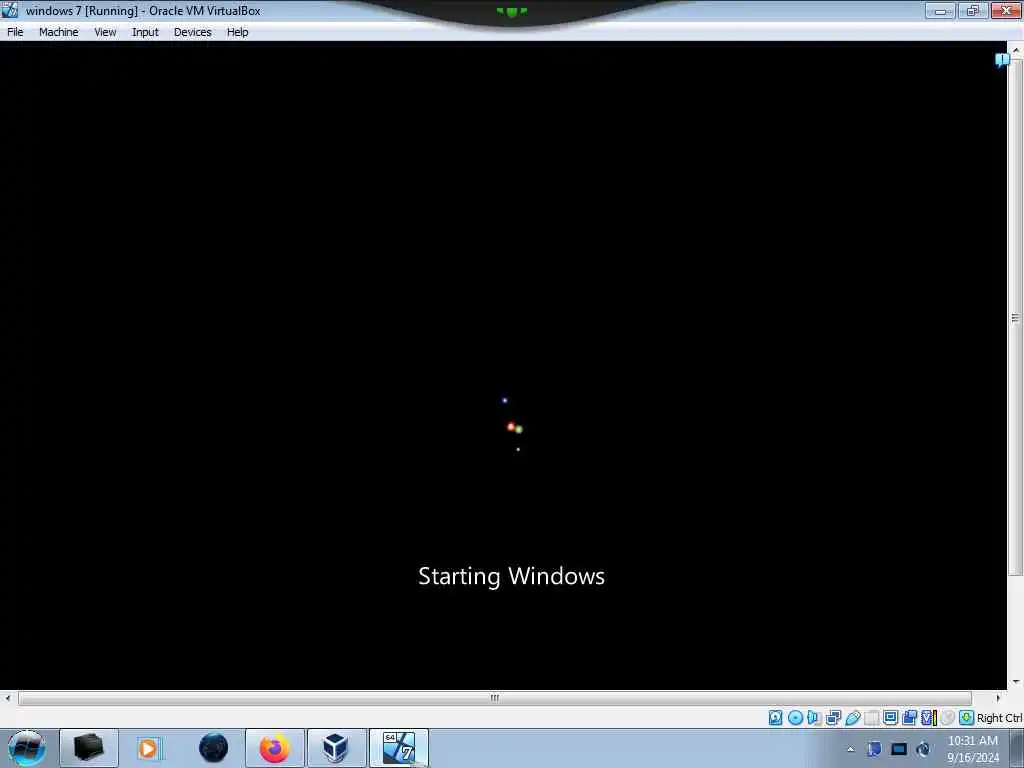Click the USB devices indicator

[x=852, y=718]
